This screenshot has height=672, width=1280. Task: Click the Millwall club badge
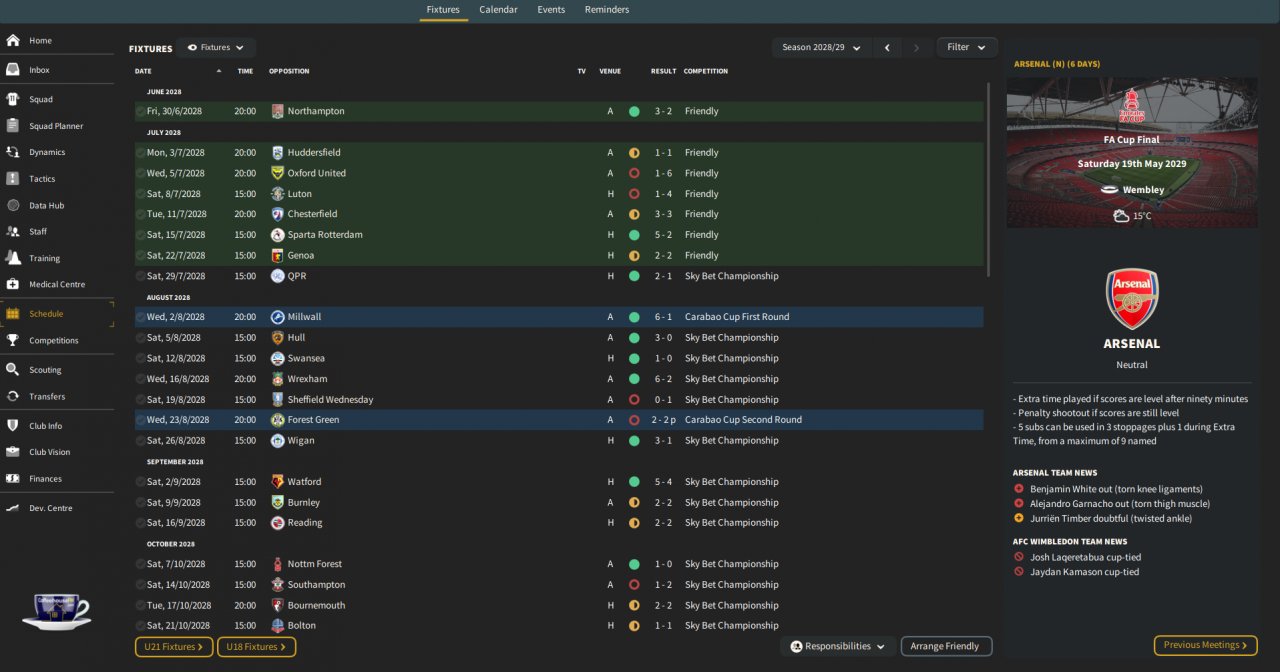278,317
